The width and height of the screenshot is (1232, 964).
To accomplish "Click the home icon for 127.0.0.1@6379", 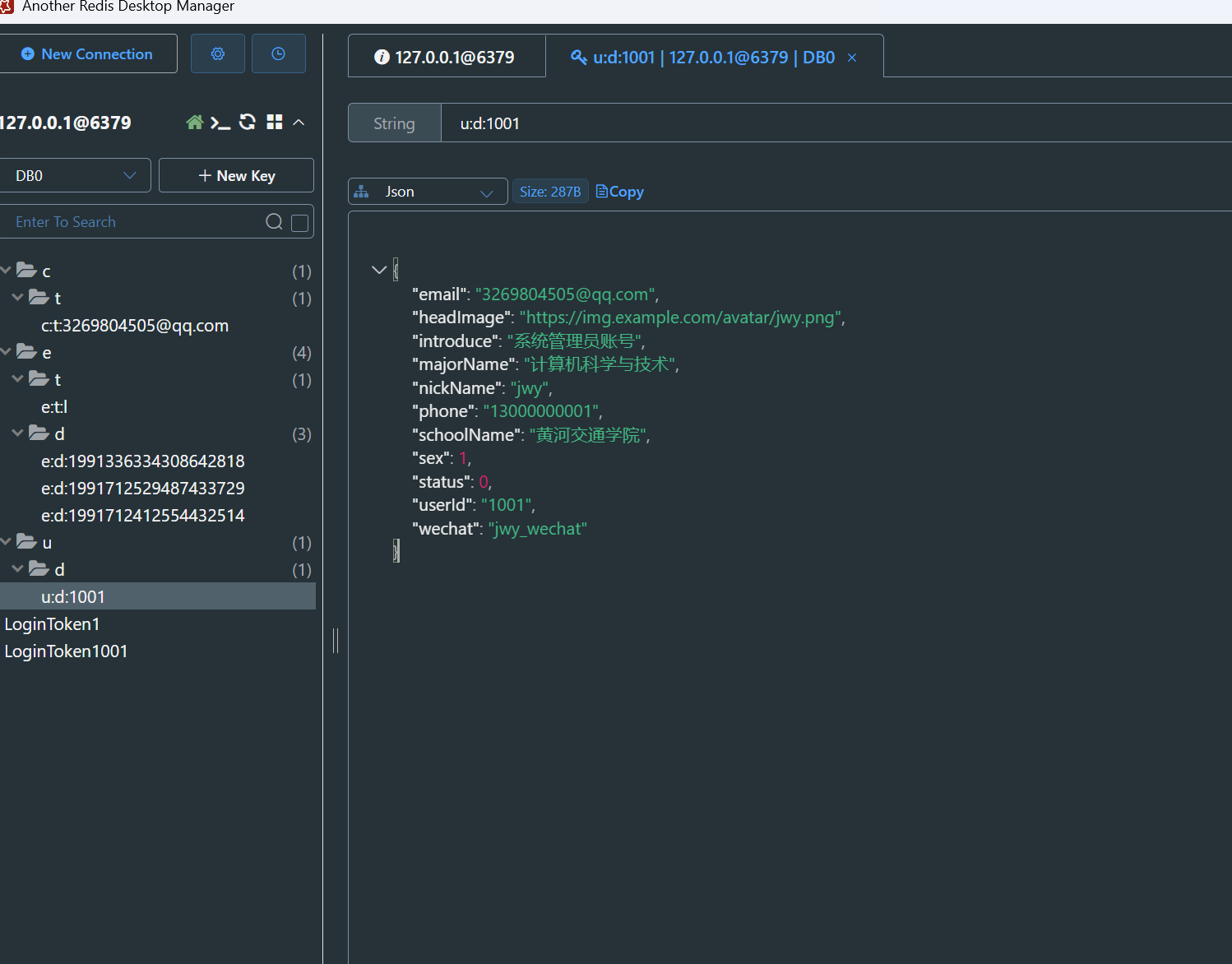I will click(x=195, y=123).
